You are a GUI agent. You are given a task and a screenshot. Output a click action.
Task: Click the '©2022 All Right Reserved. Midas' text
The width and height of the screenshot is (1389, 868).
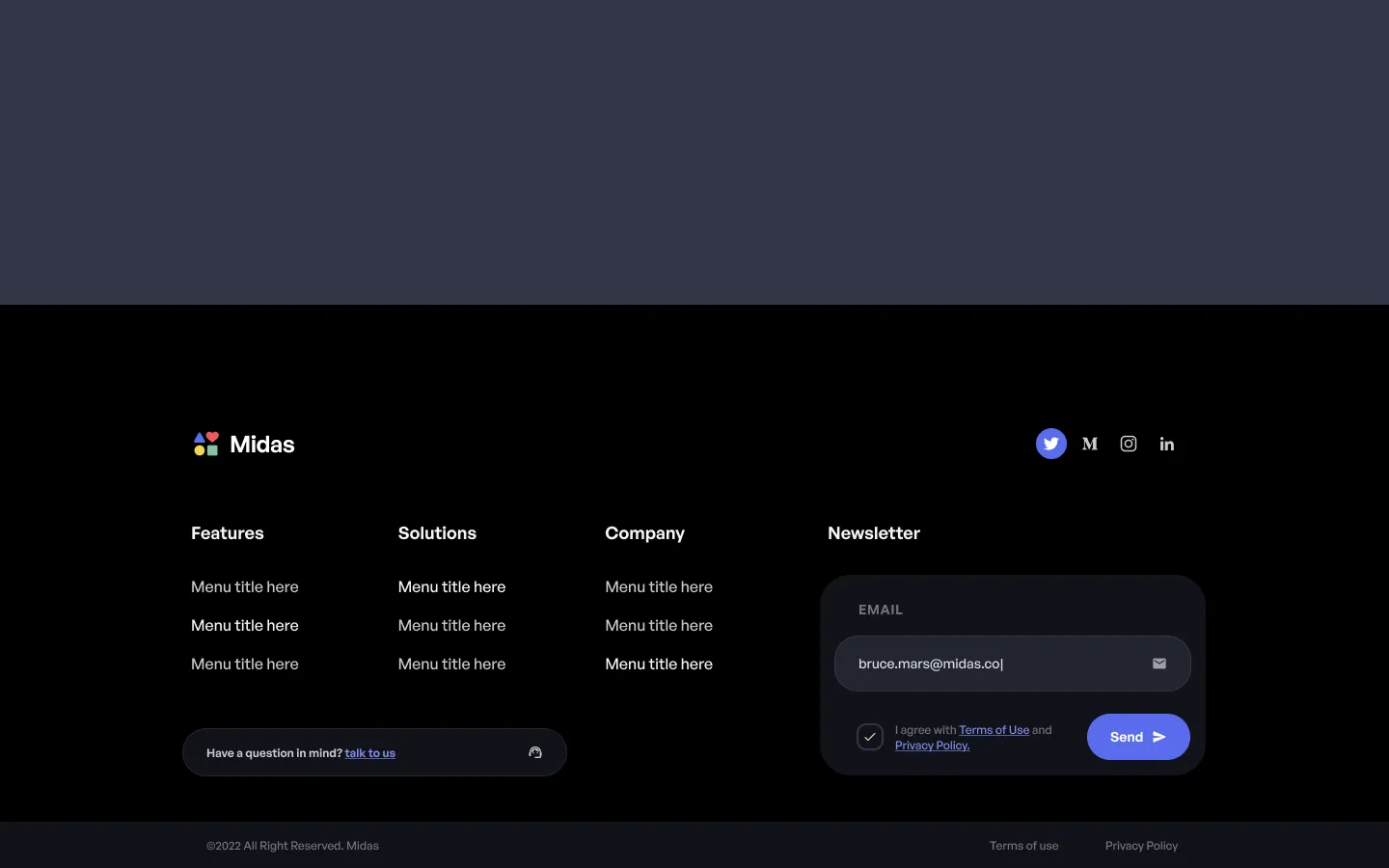coord(292,846)
